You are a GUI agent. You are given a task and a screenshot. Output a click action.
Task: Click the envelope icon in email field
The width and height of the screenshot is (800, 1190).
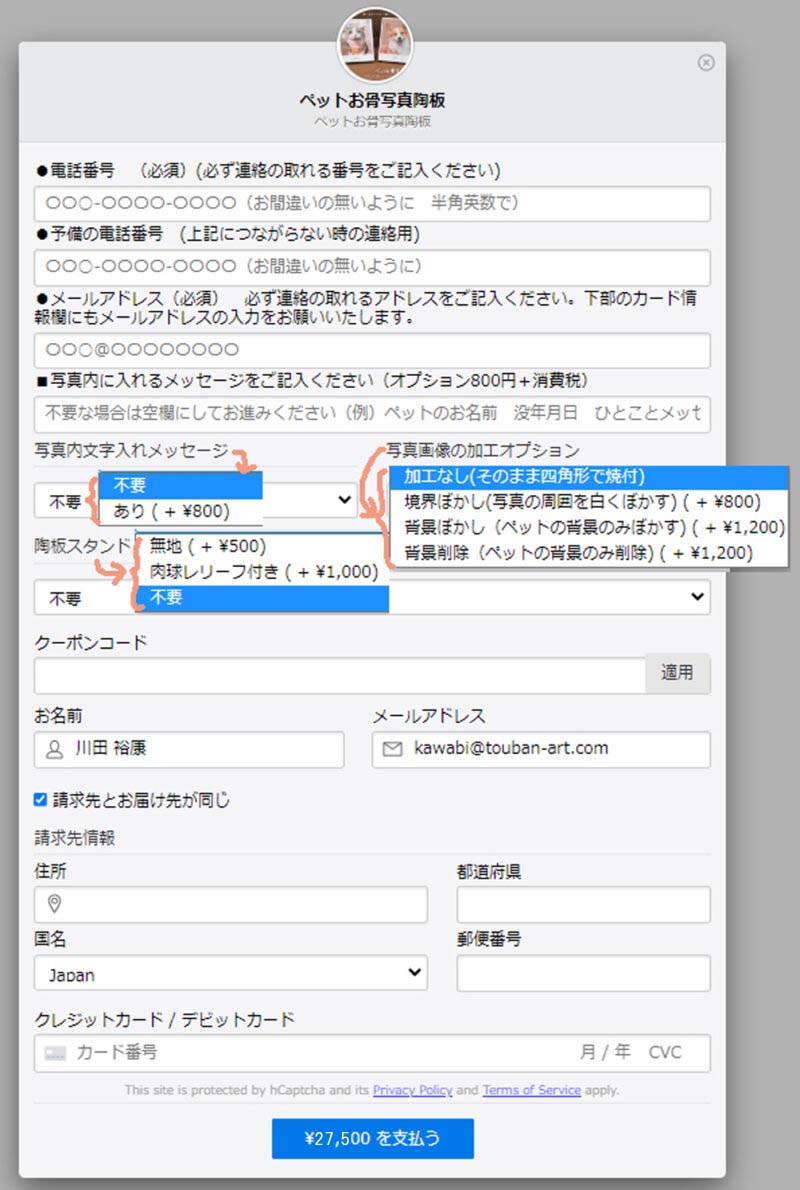click(x=392, y=749)
